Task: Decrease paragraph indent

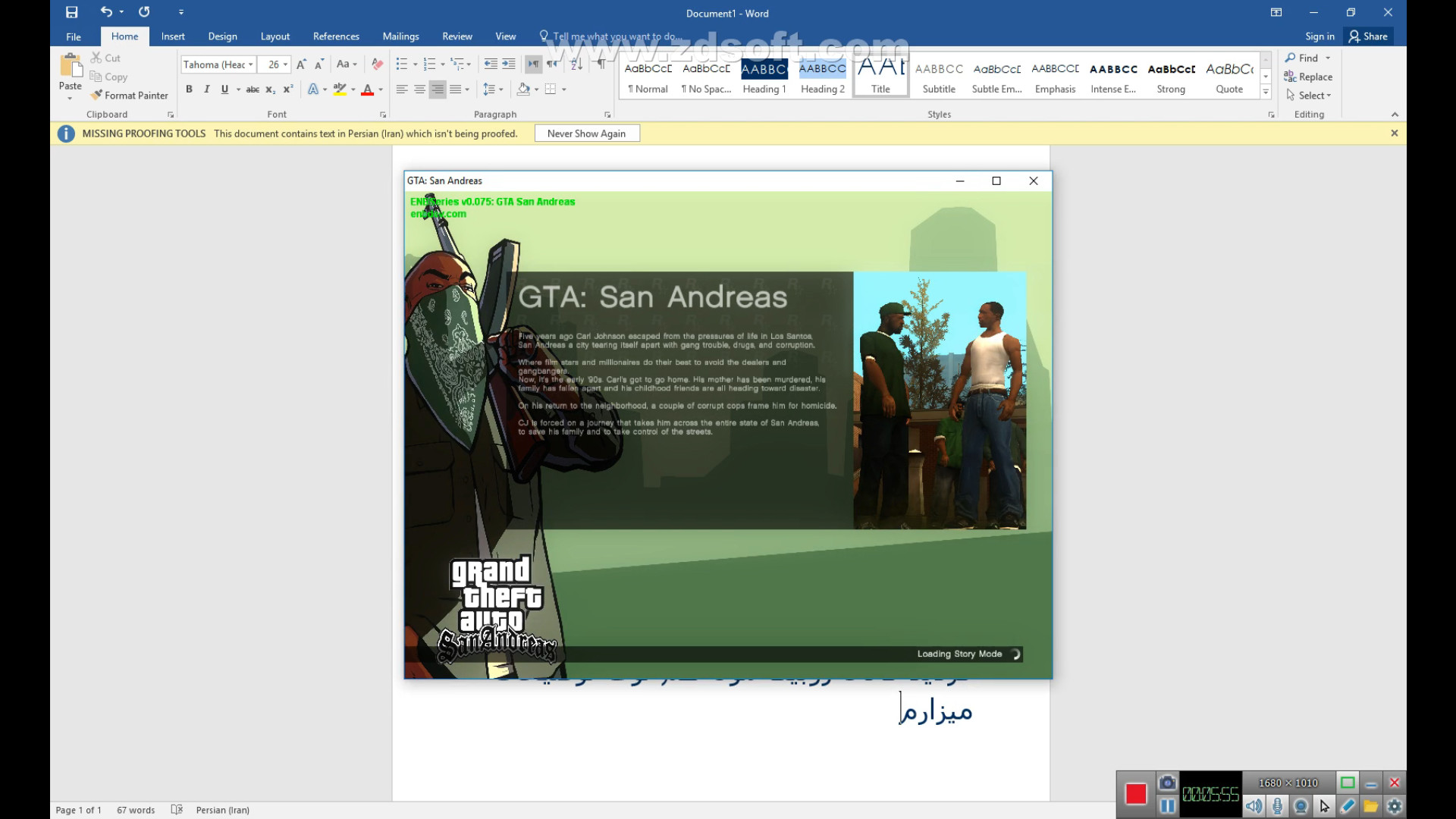Action: (x=491, y=64)
